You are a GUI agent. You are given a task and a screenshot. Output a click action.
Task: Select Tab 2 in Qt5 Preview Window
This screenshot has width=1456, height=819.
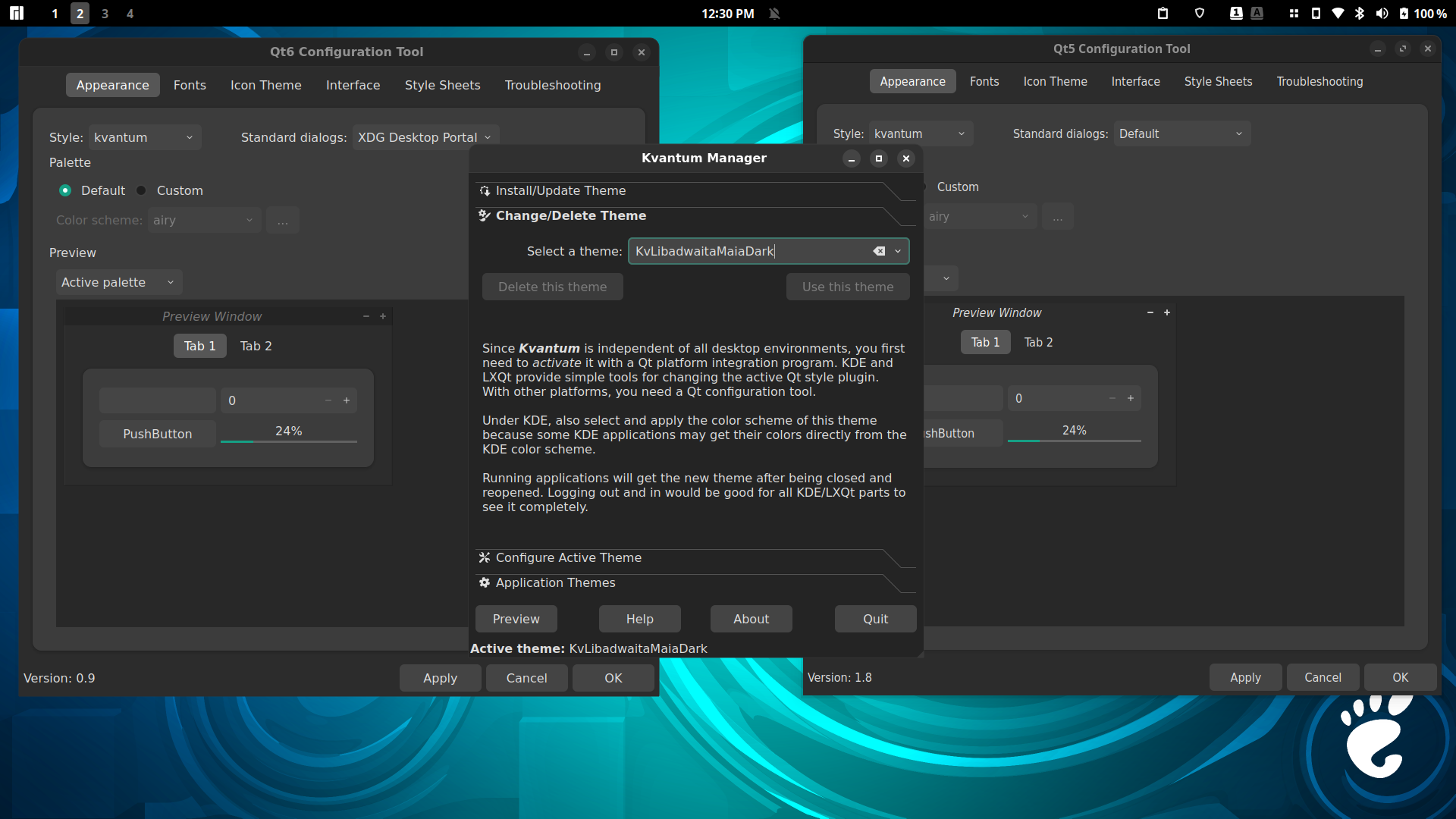[x=1038, y=342]
